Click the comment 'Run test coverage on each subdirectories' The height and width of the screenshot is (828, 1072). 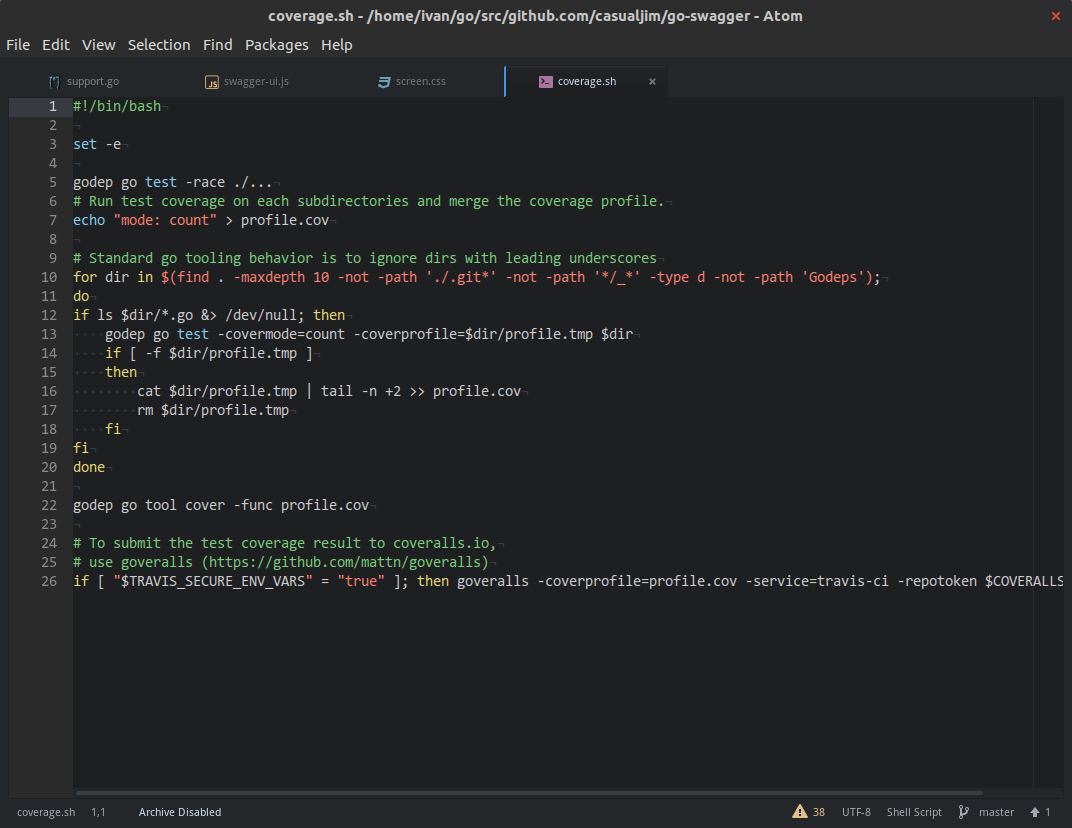368,202
